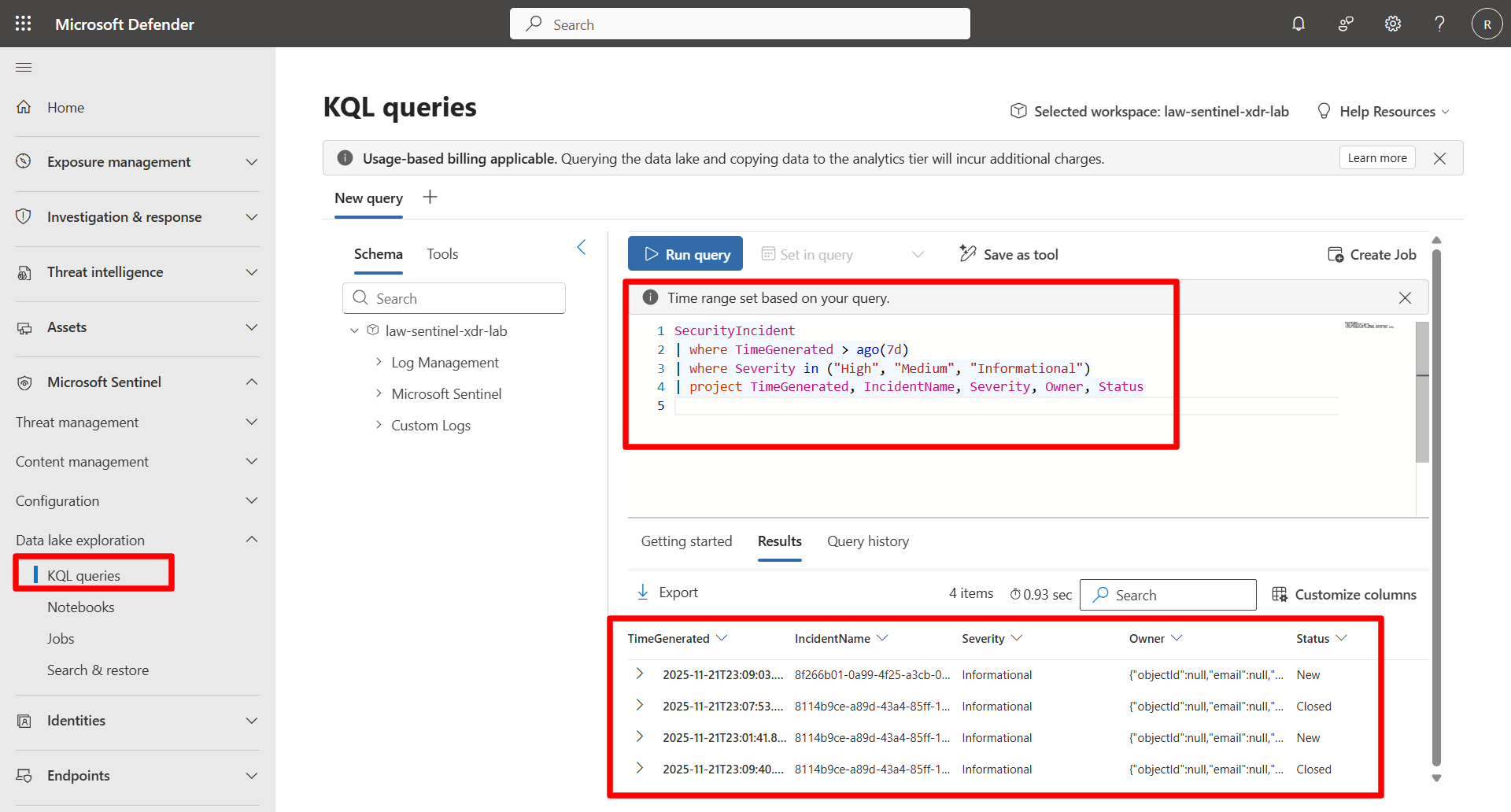Expand the Log Management node
The image size is (1511, 812).
point(379,362)
